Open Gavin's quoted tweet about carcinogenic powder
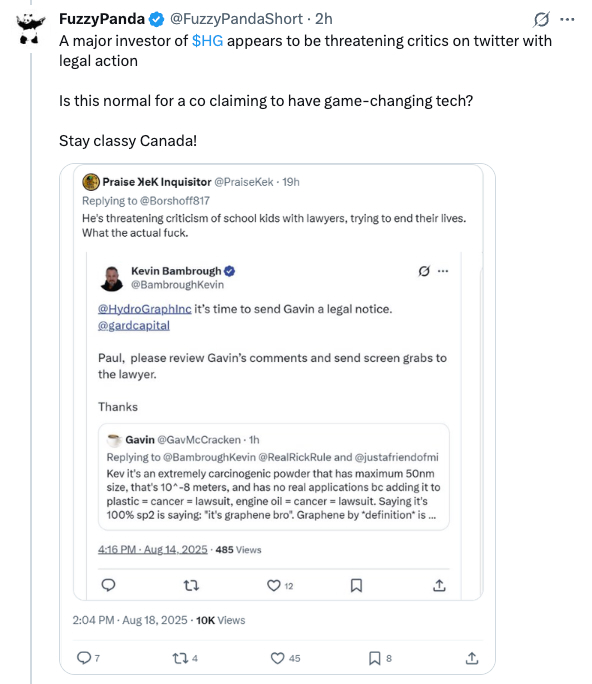Screen dimensions: 592x684 point(274,477)
